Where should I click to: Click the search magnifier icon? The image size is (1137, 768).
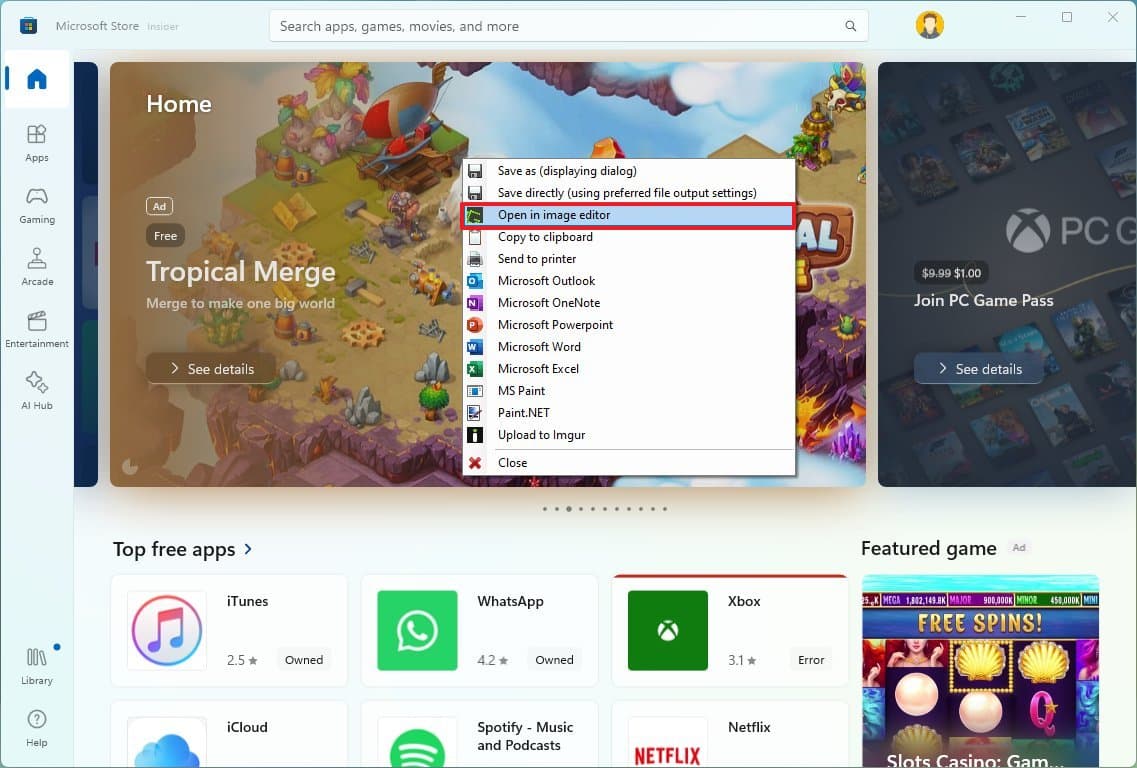[851, 26]
